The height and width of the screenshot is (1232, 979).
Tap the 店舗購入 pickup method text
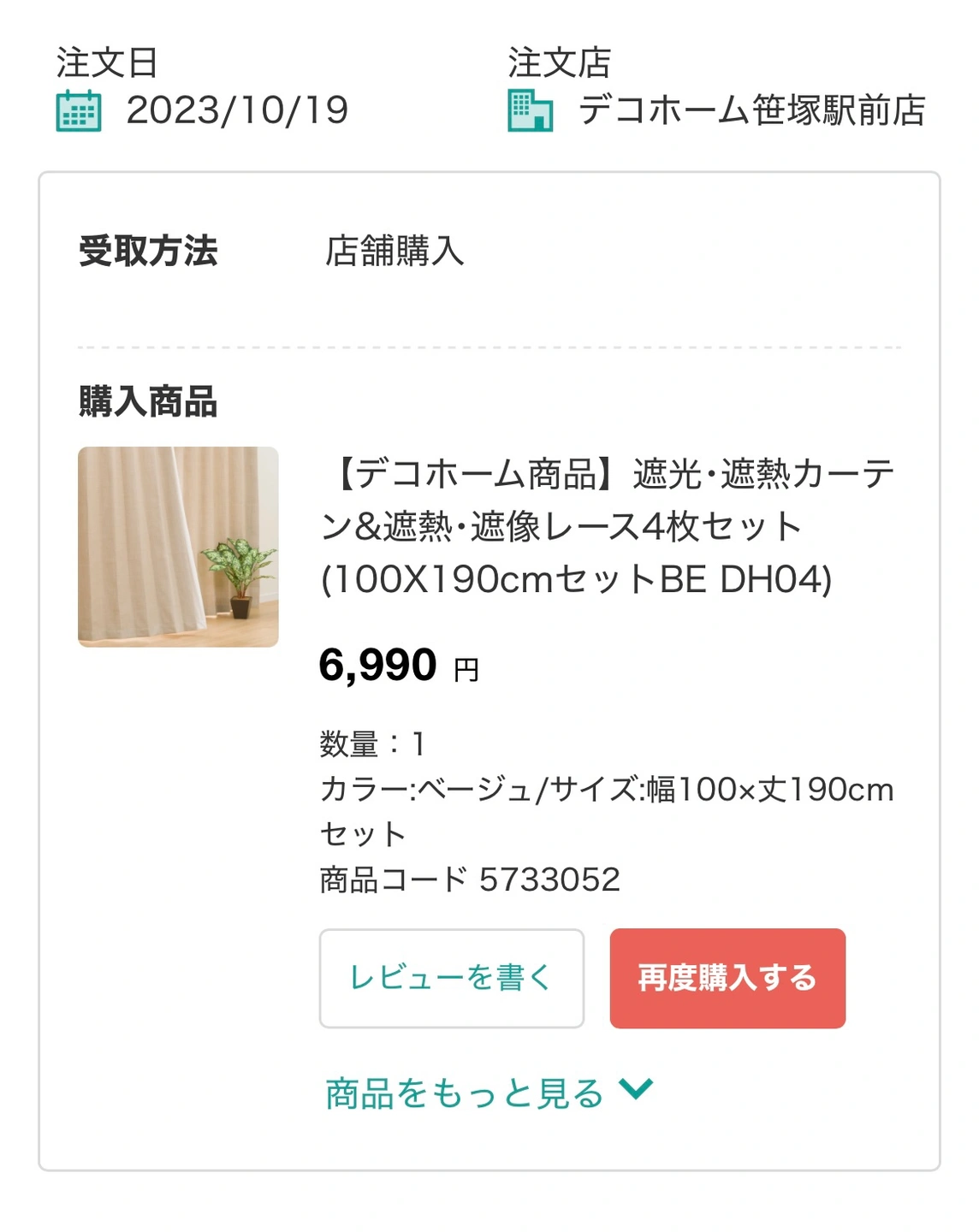coord(395,252)
